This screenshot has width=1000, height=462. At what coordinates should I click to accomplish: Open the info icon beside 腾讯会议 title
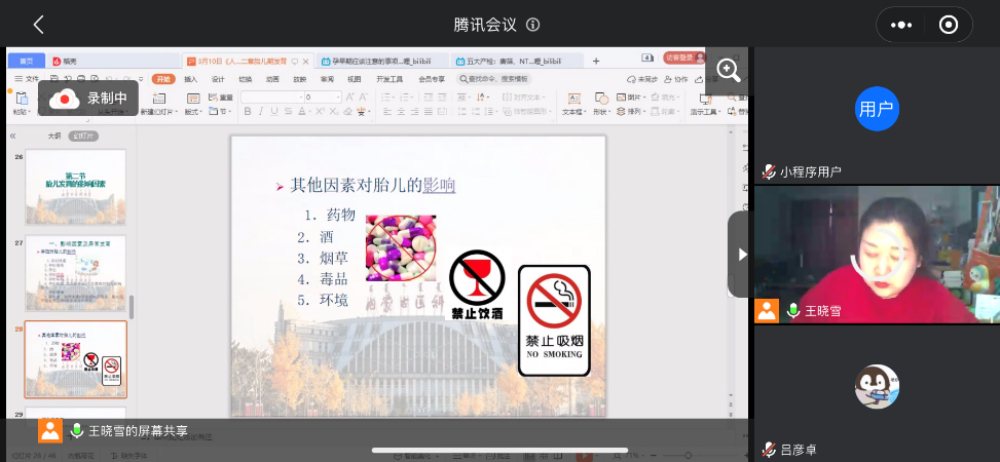click(x=533, y=25)
